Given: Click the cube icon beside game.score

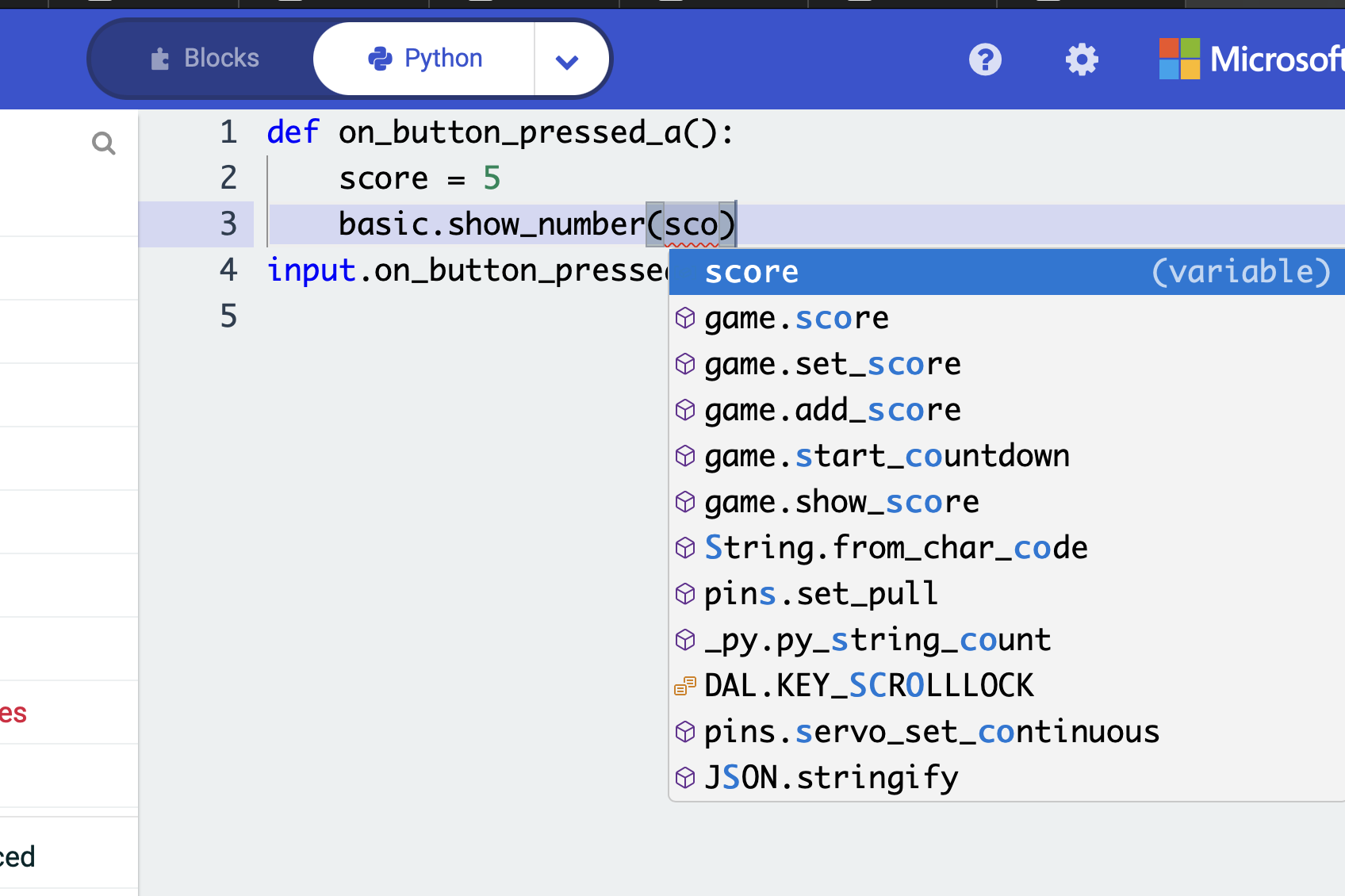Looking at the screenshot, I should click(684, 317).
